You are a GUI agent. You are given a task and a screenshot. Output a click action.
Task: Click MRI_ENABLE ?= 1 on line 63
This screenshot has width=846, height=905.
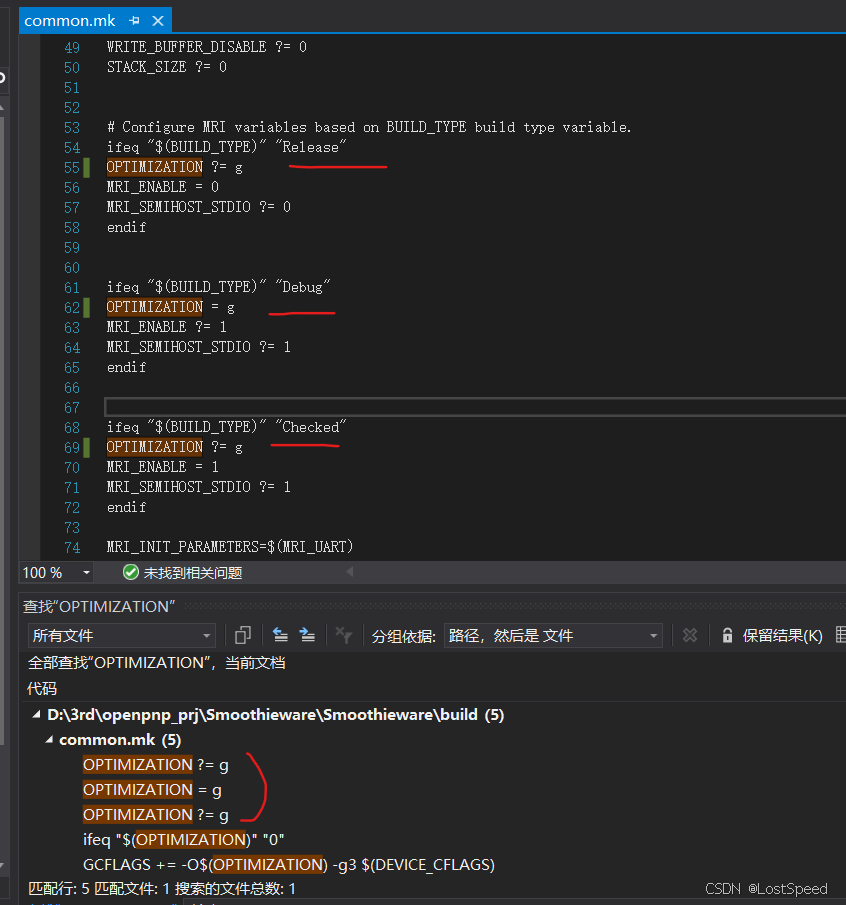[167, 327]
